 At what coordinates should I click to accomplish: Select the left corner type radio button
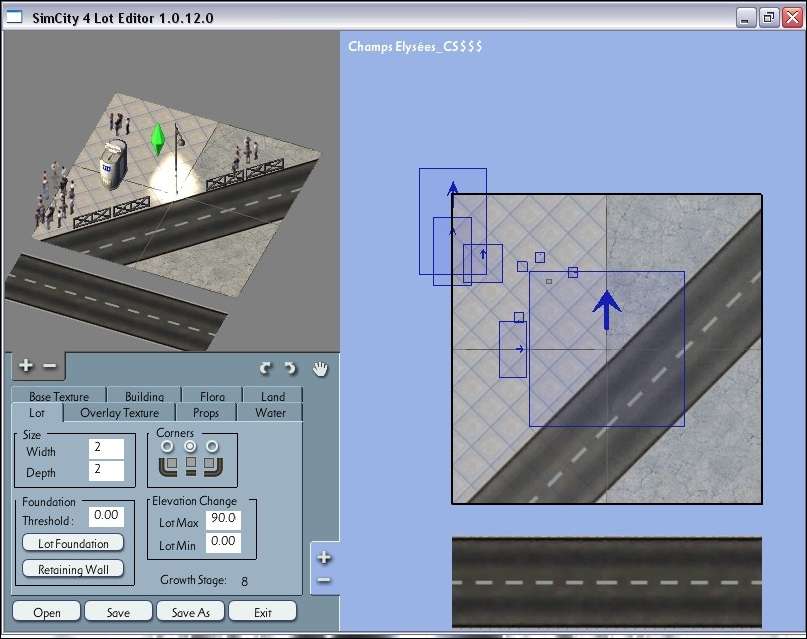pos(167,447)
